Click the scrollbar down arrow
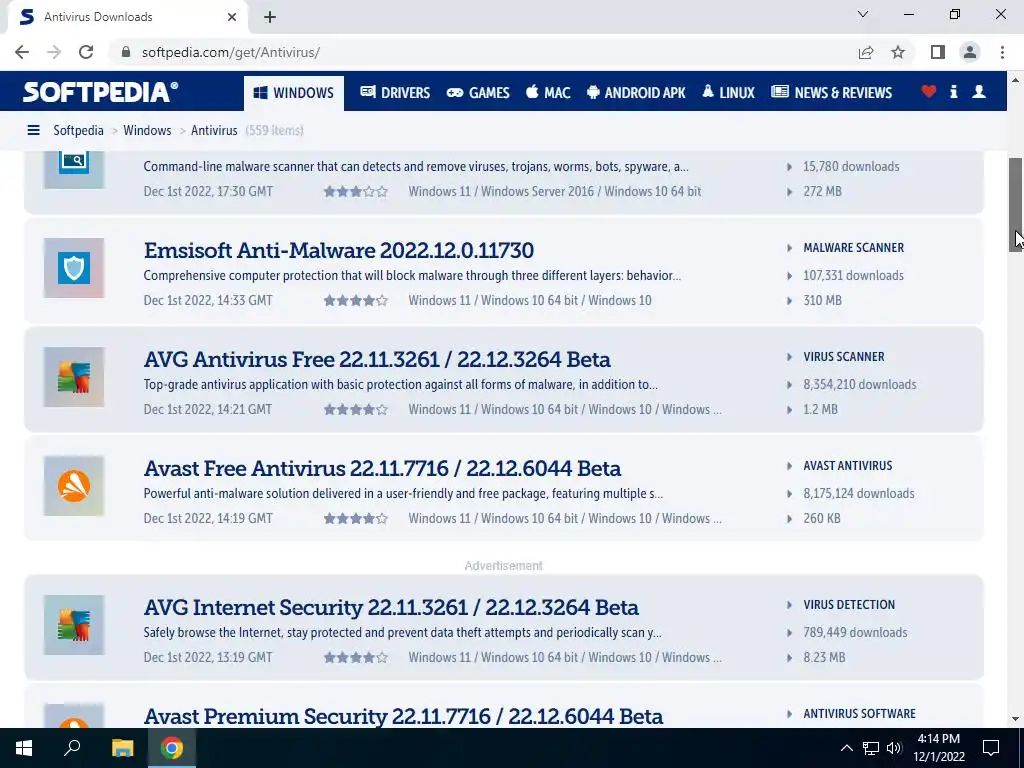The image size is (1024, 768). tap(1016, 719)
